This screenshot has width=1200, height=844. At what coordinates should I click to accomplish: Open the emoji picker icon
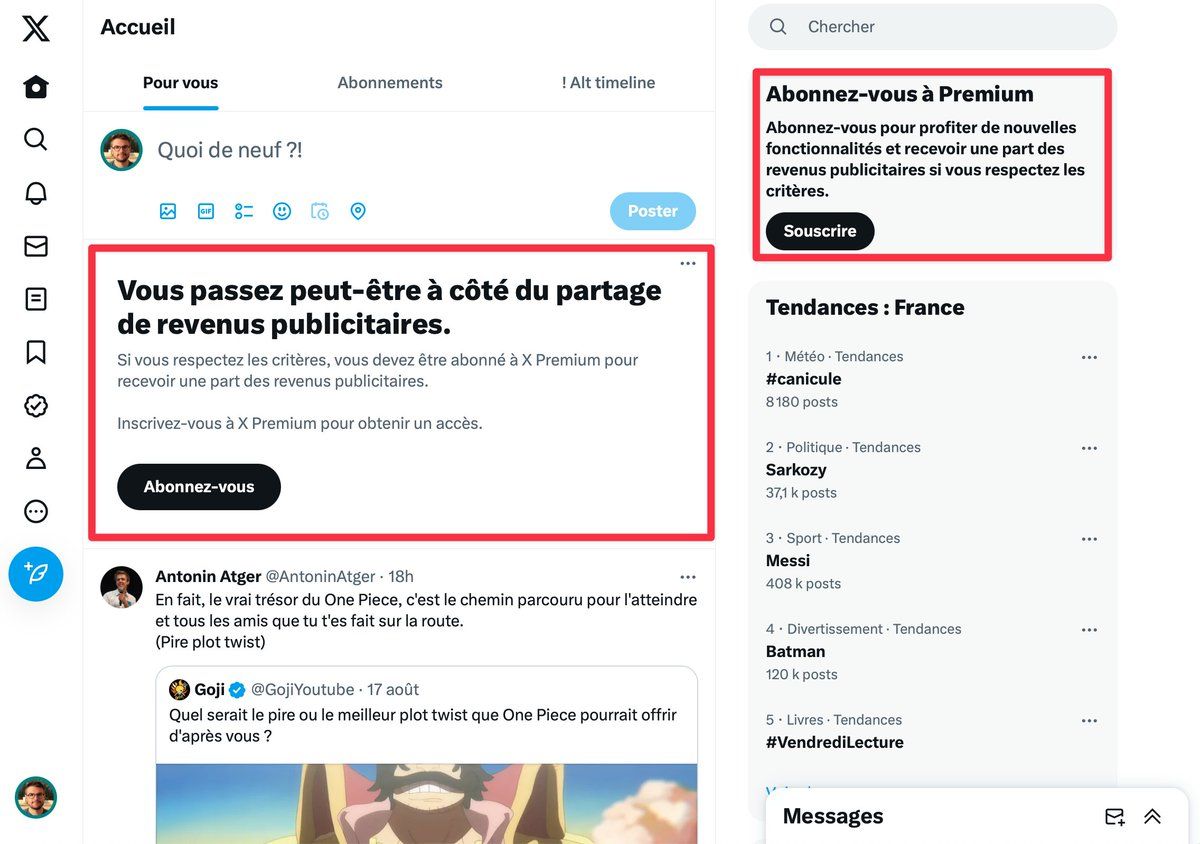pos(282,211)
